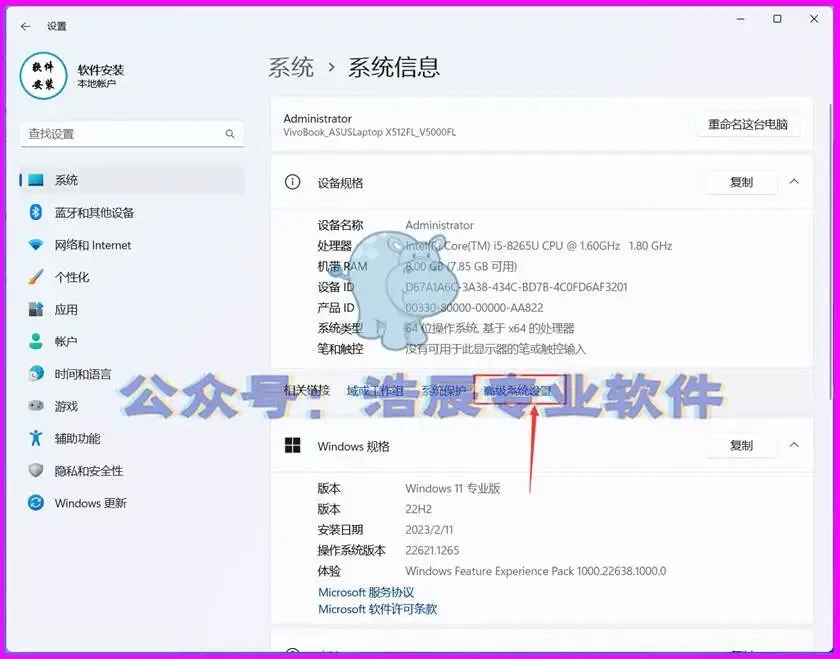
Task: Collapse the Windows 规格 section chevron
Action: pyautogui.click(x=794, y=445)
